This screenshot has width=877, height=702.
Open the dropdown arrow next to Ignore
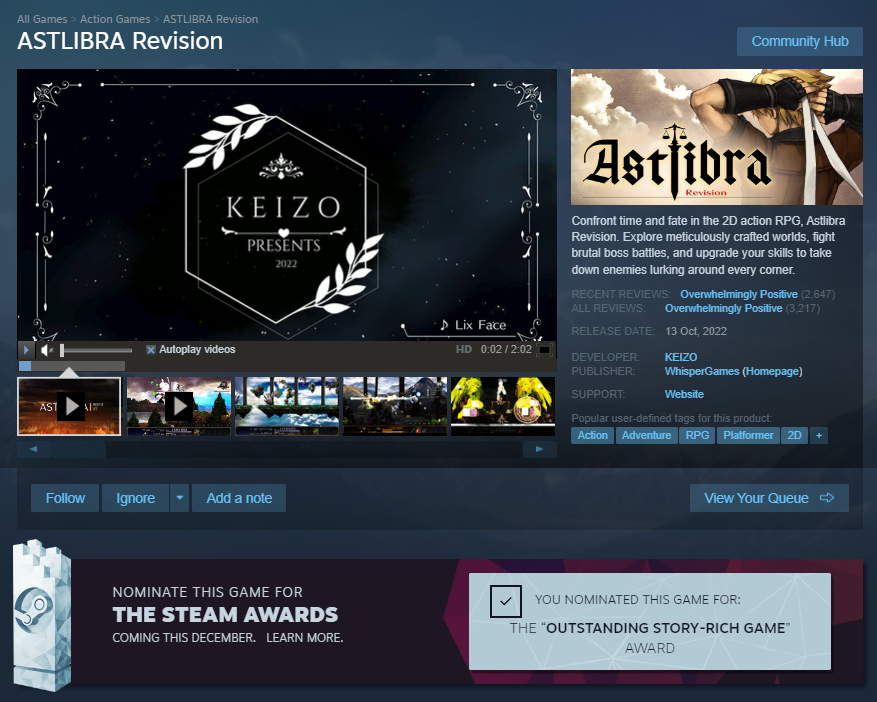click(178, 498)
